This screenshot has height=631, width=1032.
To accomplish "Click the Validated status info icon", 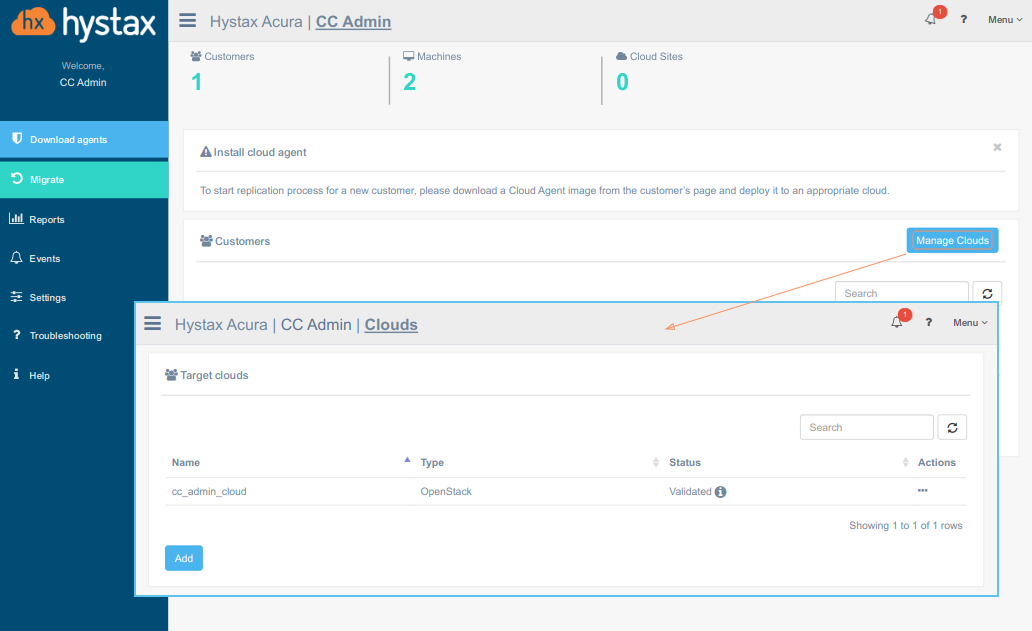I will click(720, 492).
